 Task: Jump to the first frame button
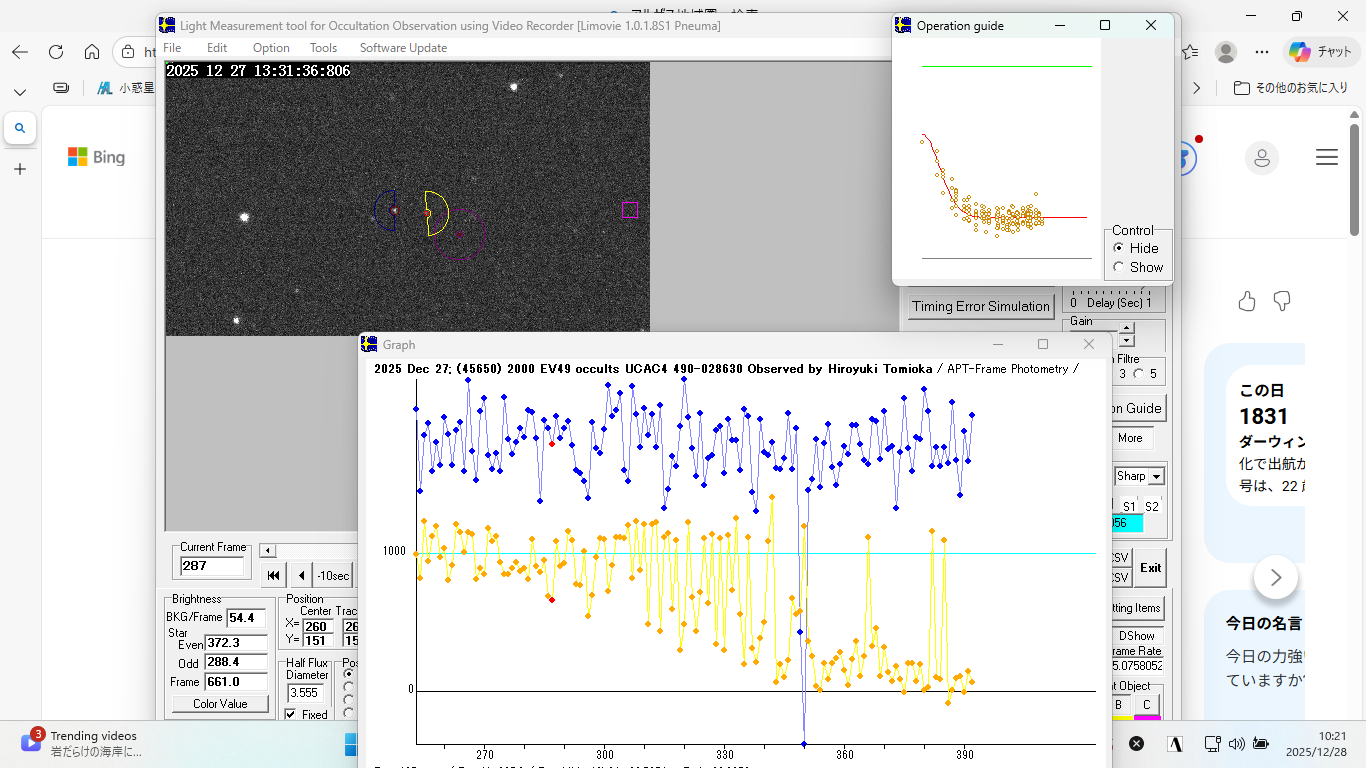(x=273, y=575)
